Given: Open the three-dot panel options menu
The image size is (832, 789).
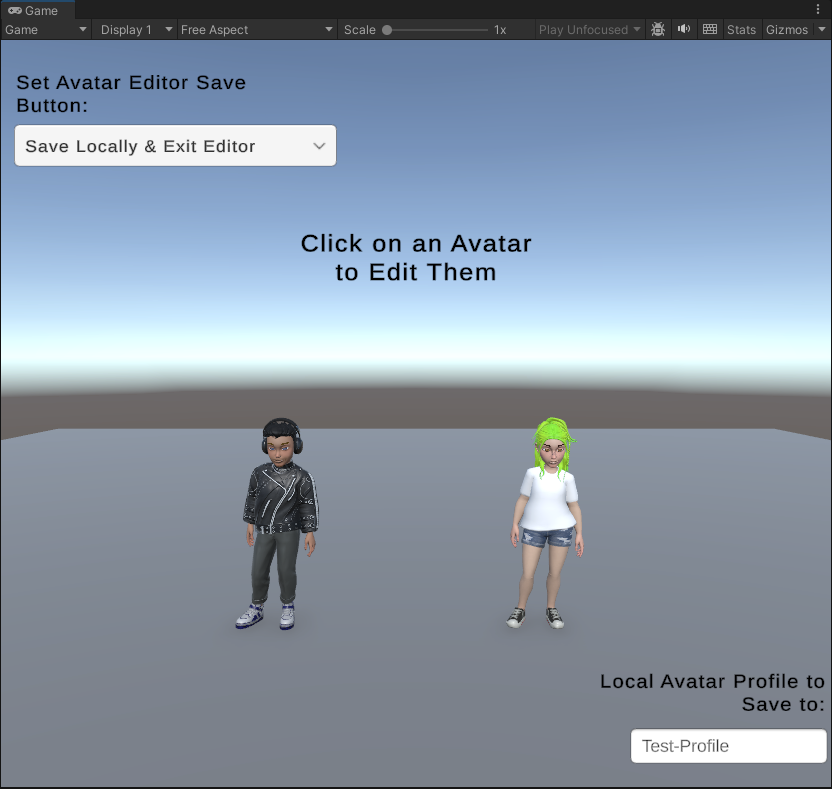Looking at the screenshot, I should point(817,9).
